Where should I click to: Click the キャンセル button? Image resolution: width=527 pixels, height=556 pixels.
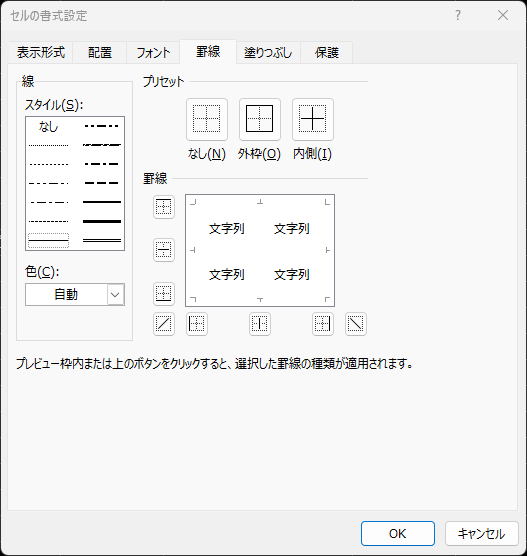(482, 533)
